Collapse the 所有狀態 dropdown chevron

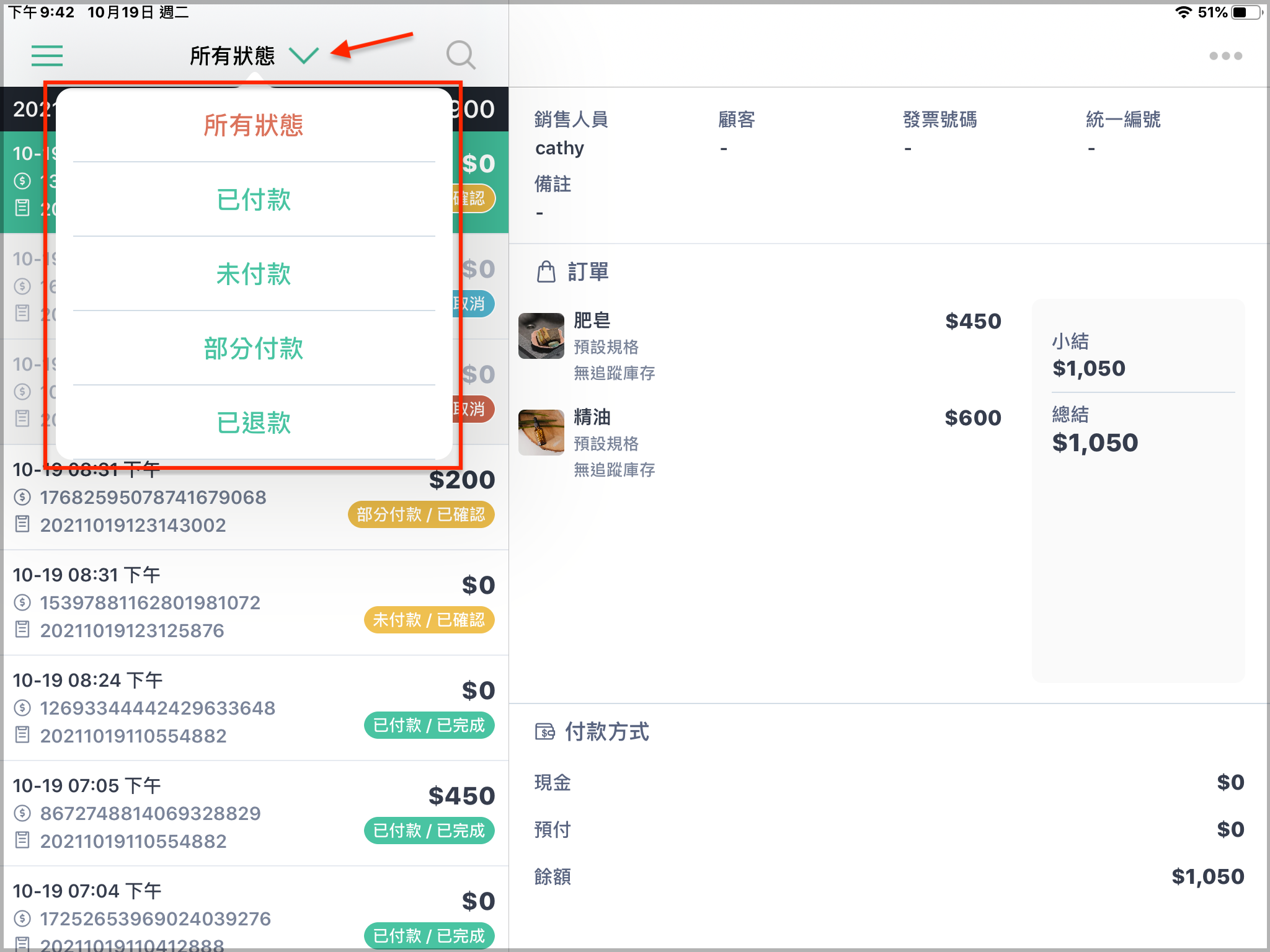coord(304,56)
